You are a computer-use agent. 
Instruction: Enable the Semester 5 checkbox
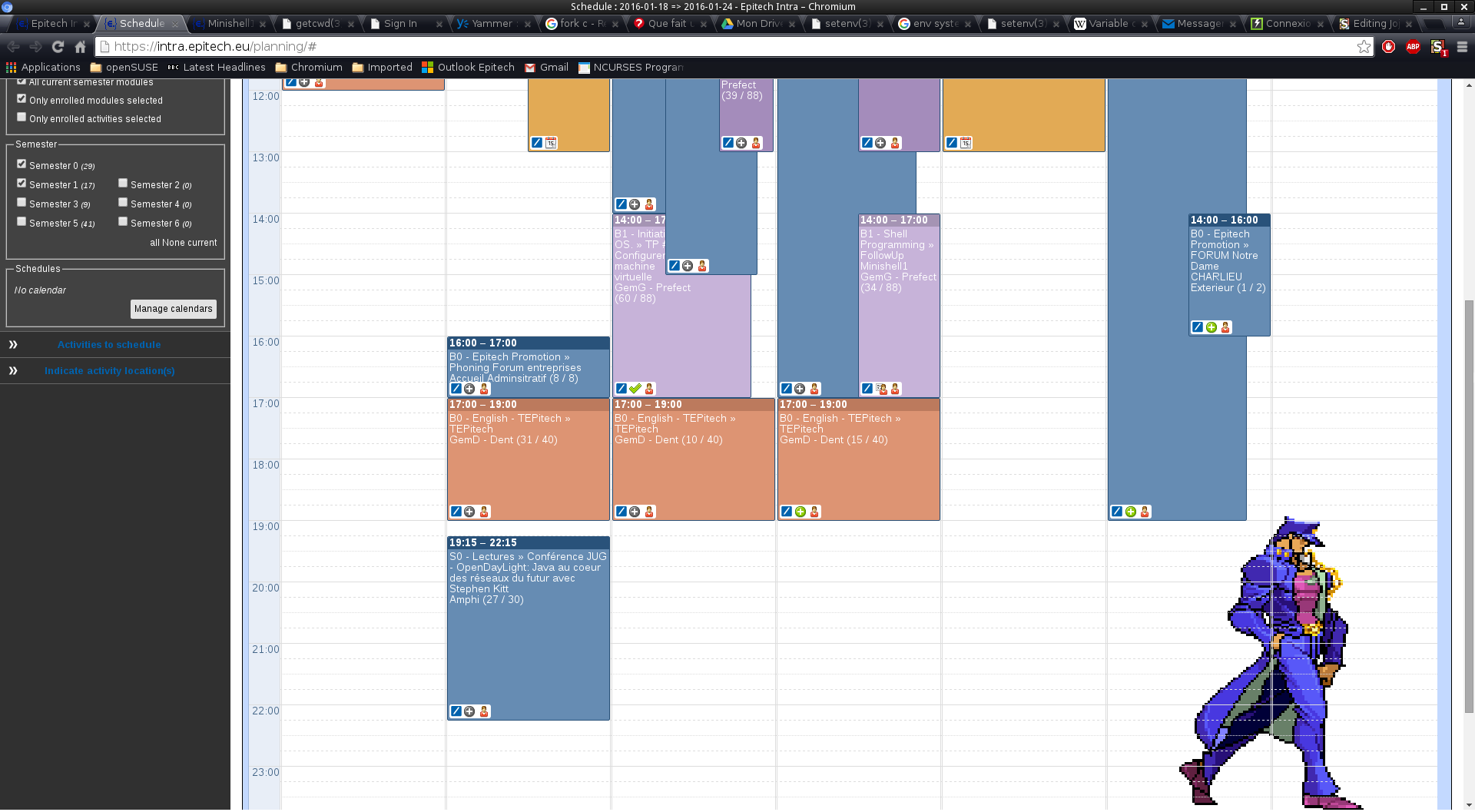click(x=22, y=222)
